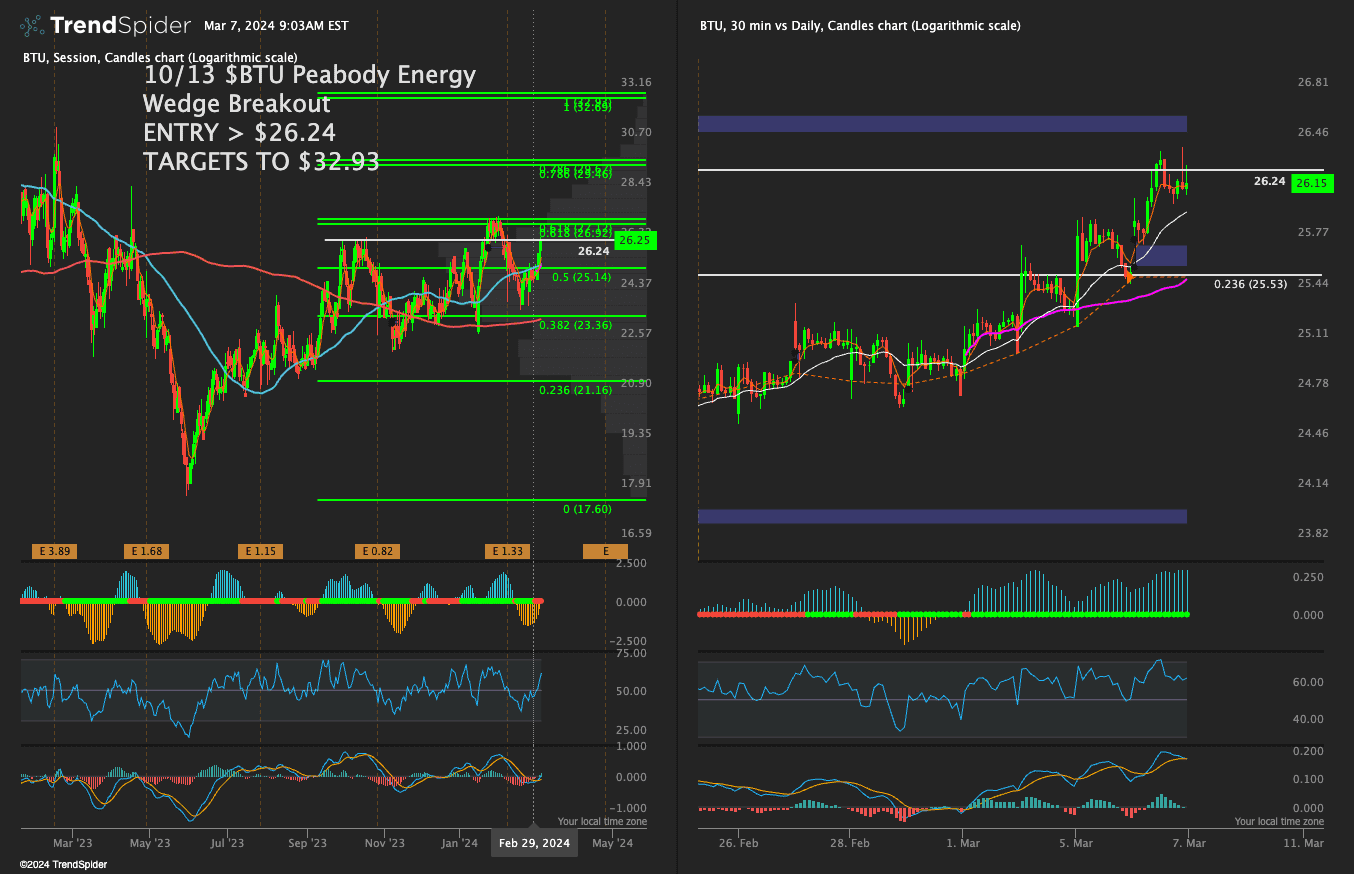
Task: Open the E 1.68 earnings badge
Action: pyautogui.click(x=144, y=551)
